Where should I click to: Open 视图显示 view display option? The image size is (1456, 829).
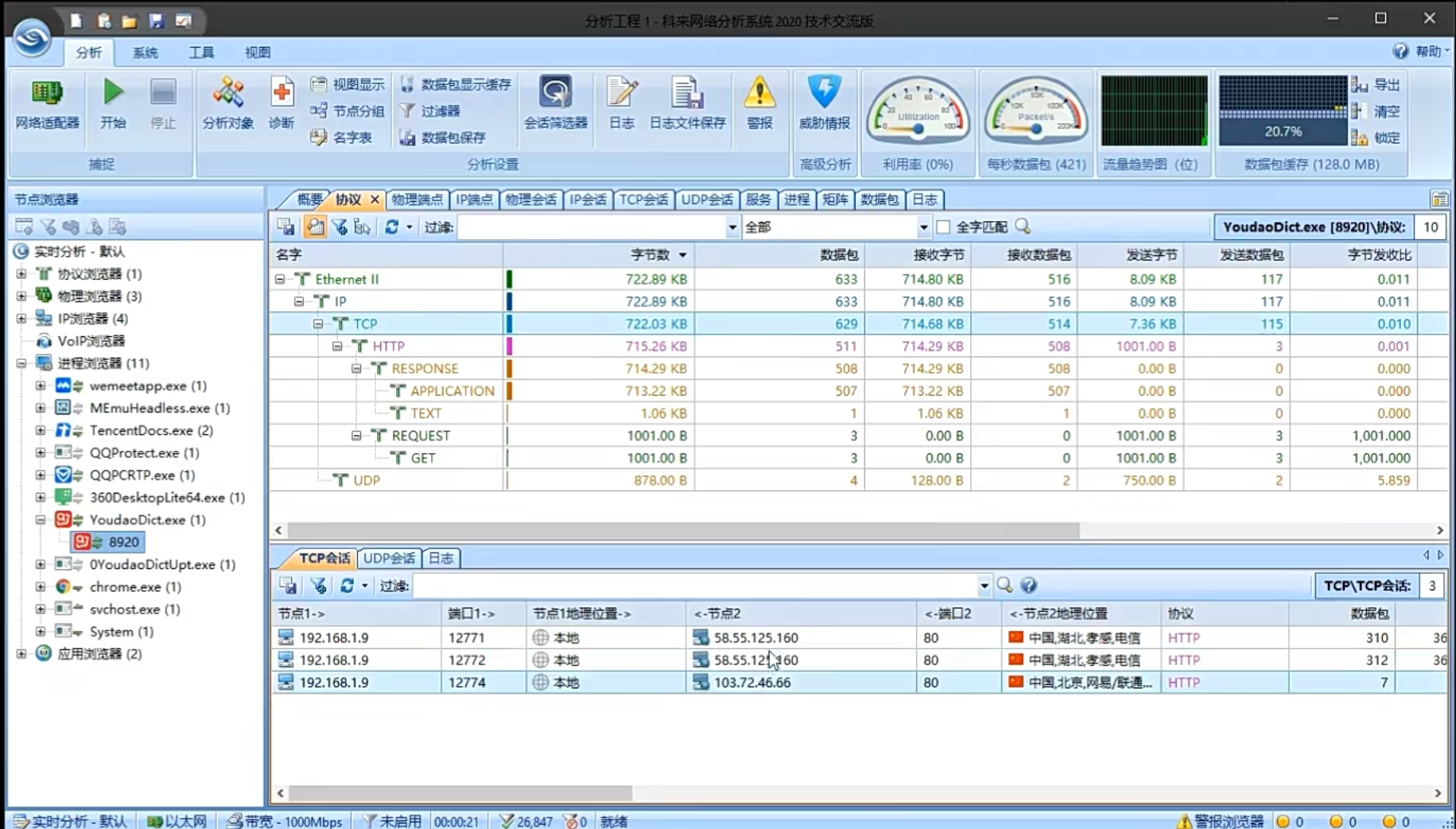(x=347, y=84)
